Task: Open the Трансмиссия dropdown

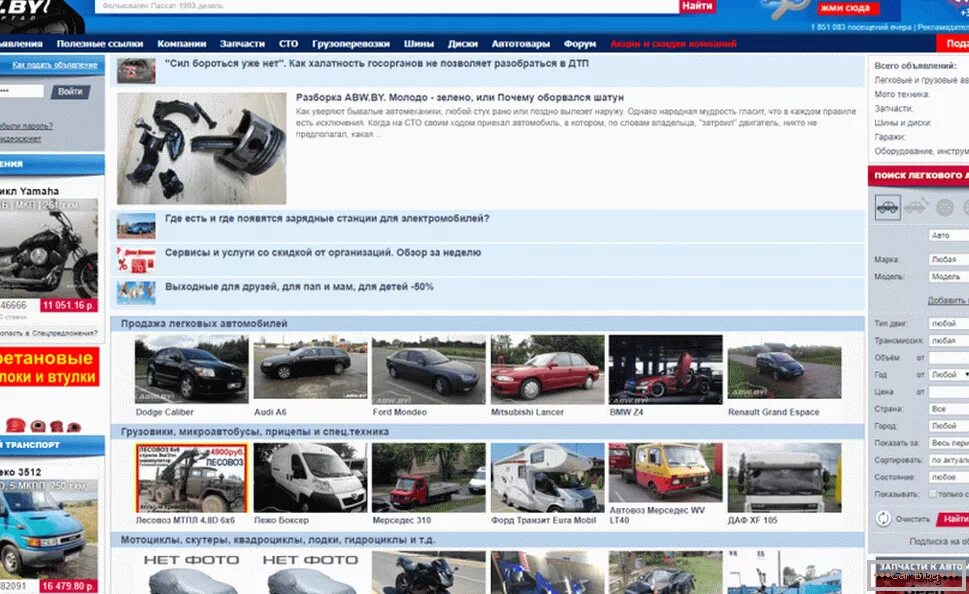Action: (x=949, y=341)
